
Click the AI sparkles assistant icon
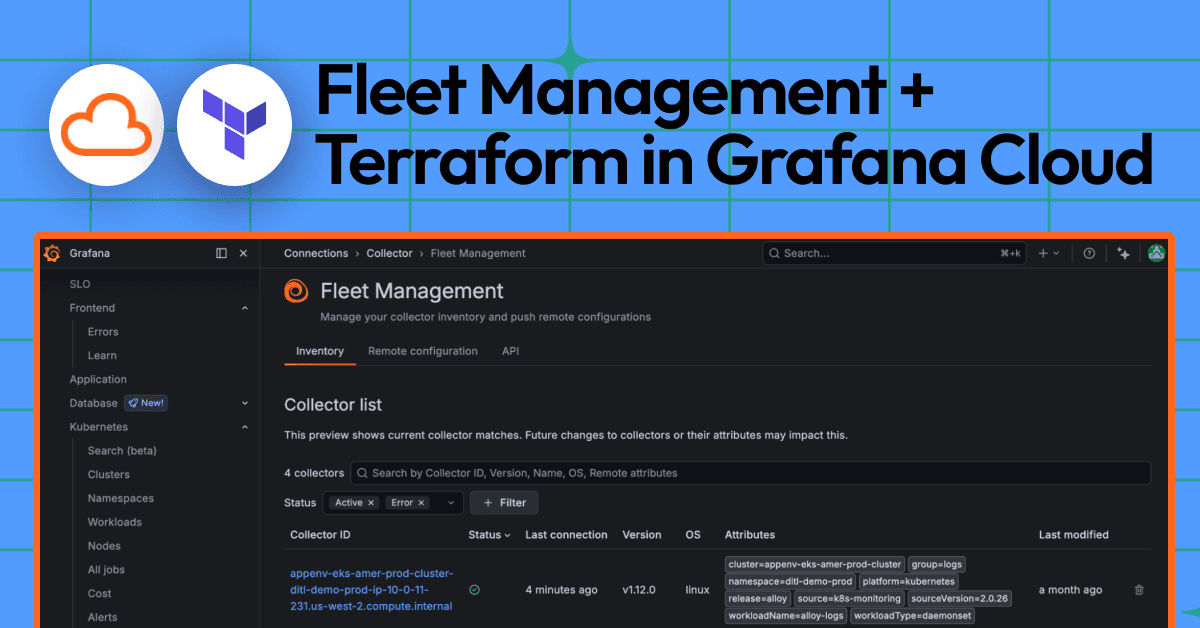(x=1124, y=253)
